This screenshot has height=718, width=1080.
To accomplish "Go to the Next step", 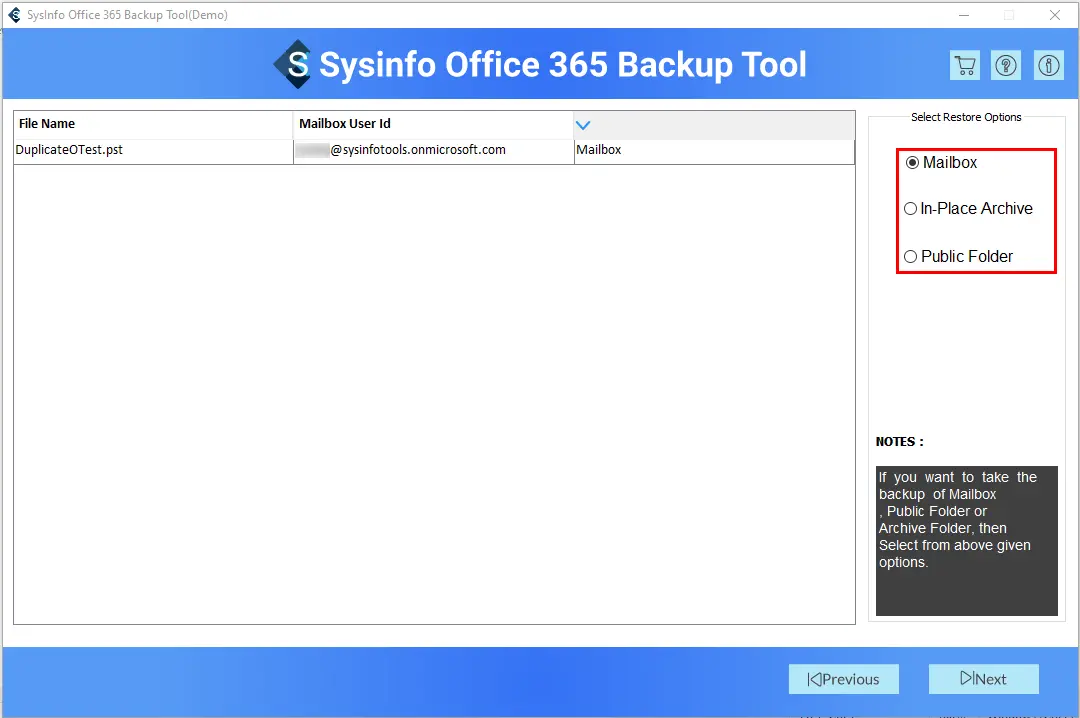I will click(983, 679).
